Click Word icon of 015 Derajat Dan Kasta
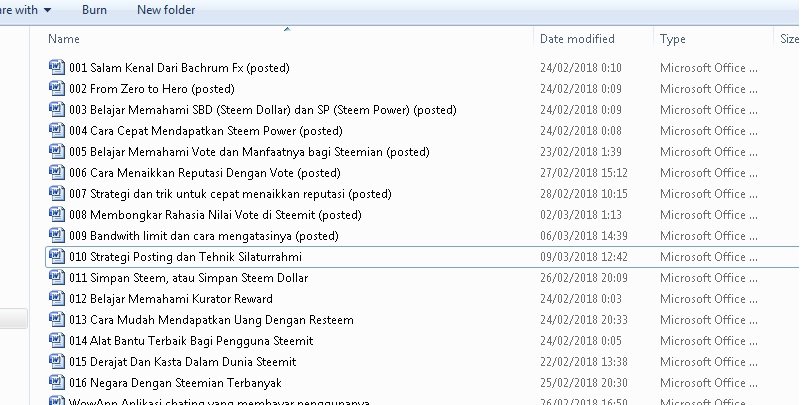 coord(57,362)
